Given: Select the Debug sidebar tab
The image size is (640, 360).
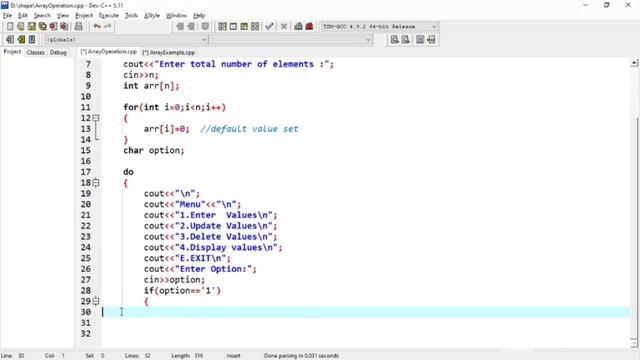Looking at the screenshot, I should (x=58, y=52).
